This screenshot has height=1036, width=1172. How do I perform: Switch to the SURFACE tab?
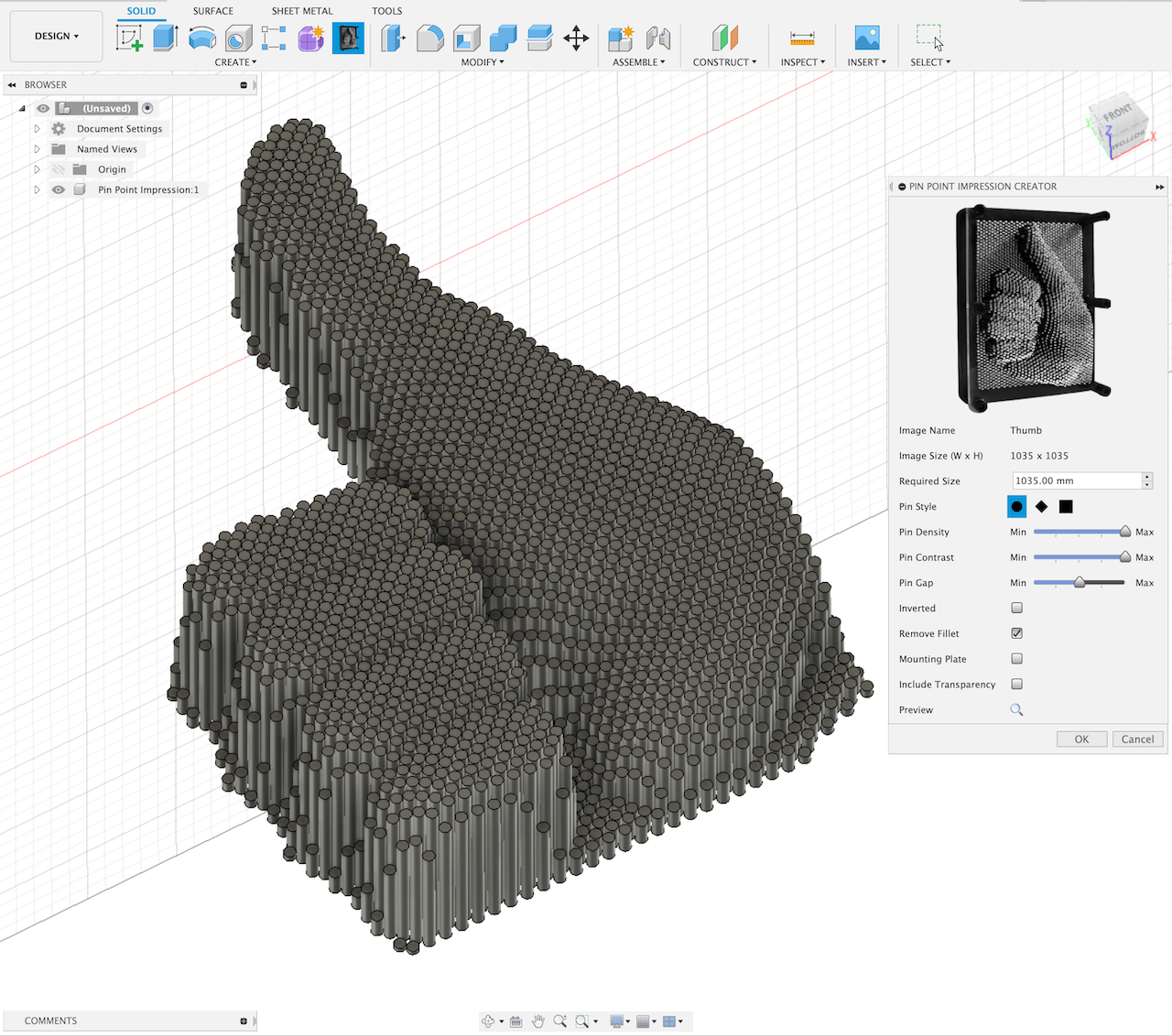(212, 11)
